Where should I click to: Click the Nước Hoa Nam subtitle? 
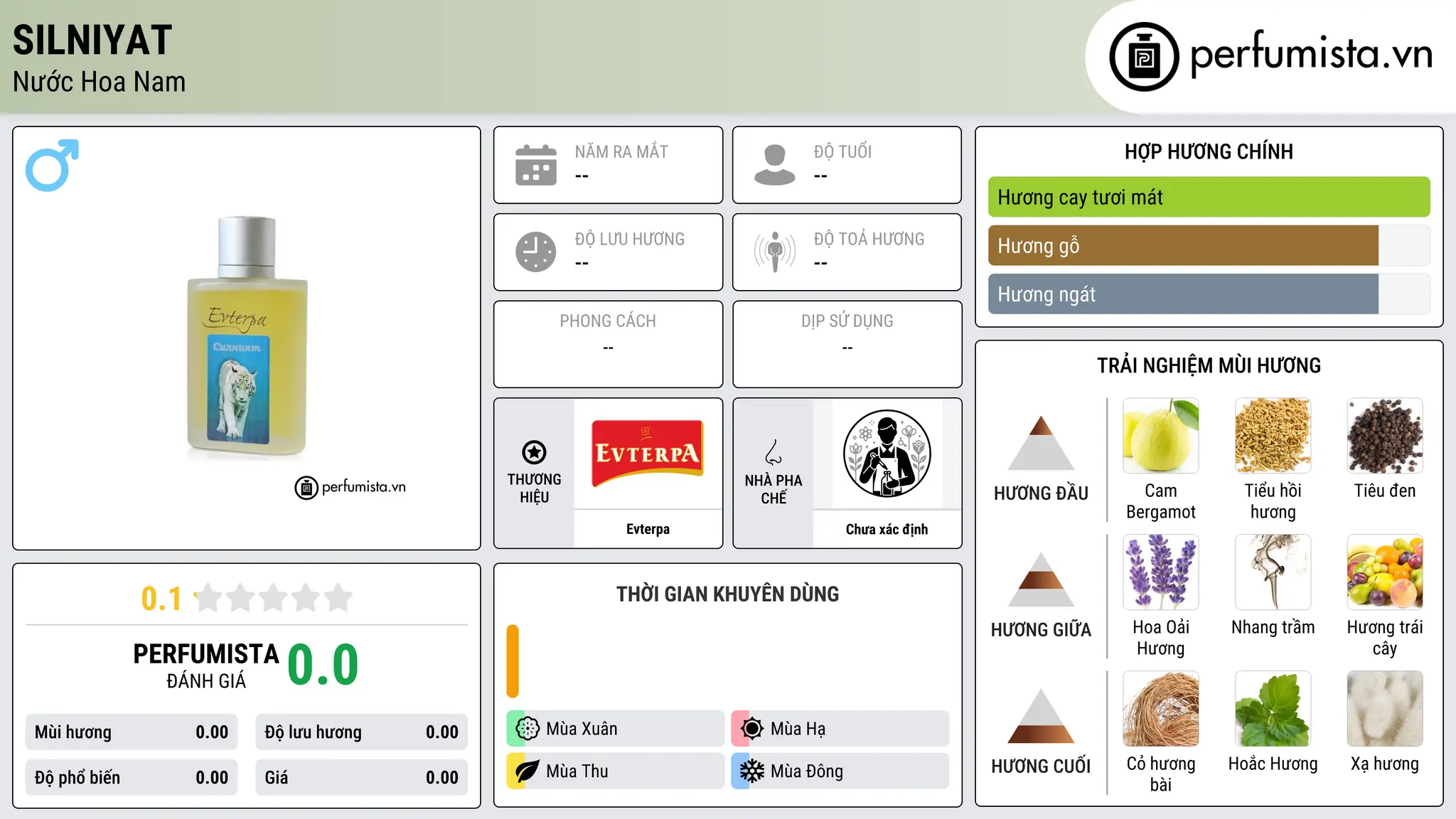100,82
